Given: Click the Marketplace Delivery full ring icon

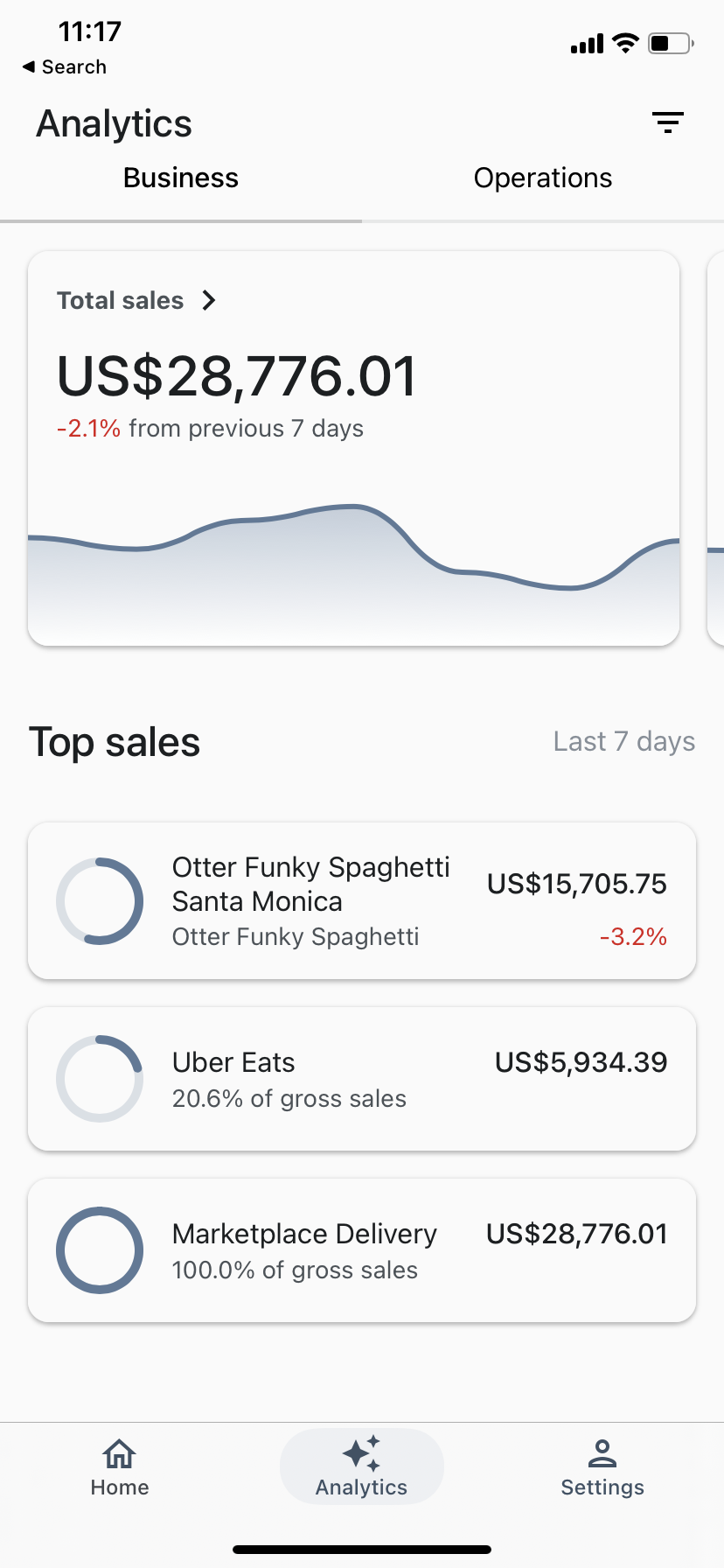Looking at the screenshot, I should [x=100, y=1250].
